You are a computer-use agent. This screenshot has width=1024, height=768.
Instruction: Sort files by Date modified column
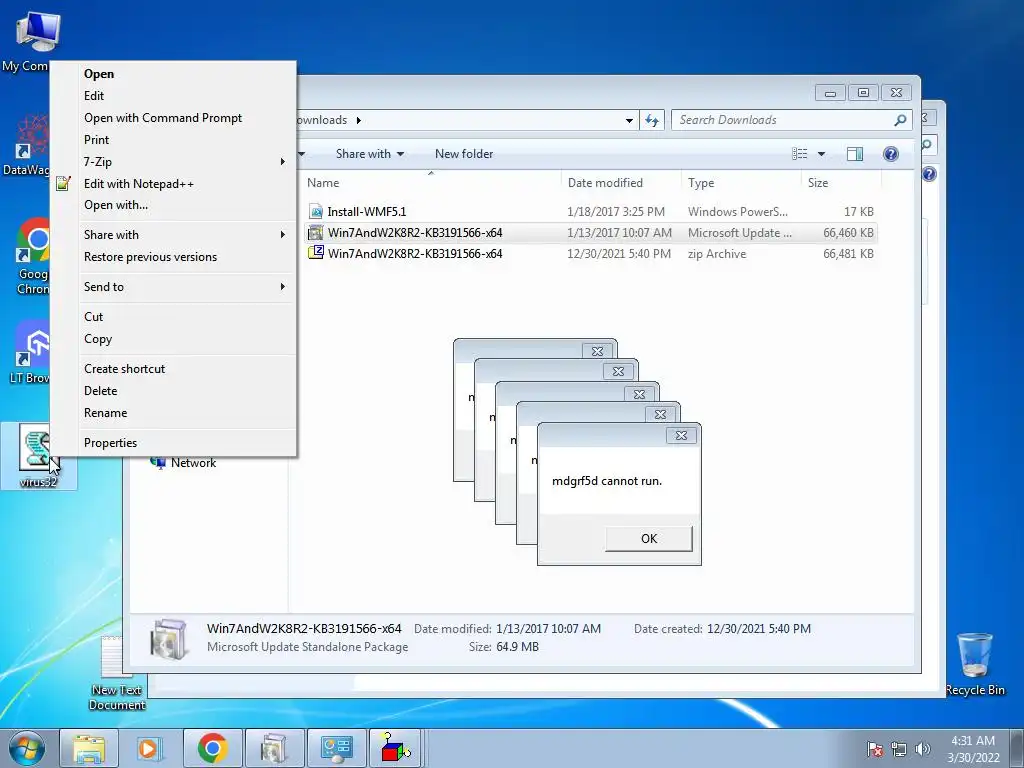point(620,183)
